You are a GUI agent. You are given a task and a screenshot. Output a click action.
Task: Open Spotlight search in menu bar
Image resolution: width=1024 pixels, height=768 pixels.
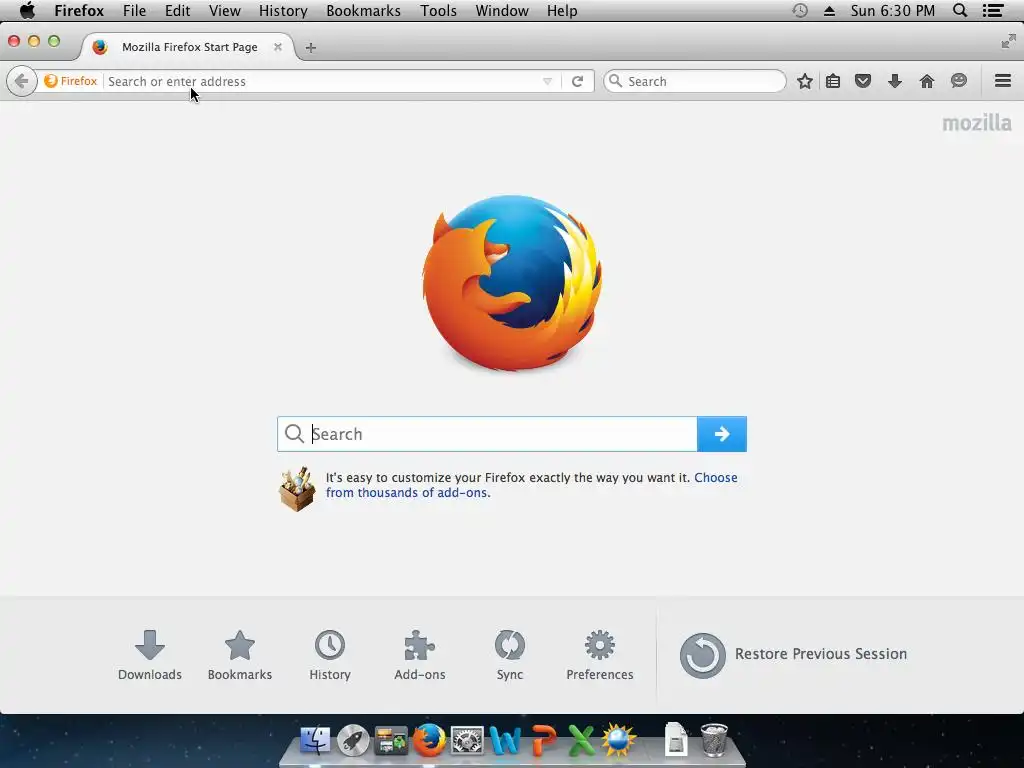(960, 10)
